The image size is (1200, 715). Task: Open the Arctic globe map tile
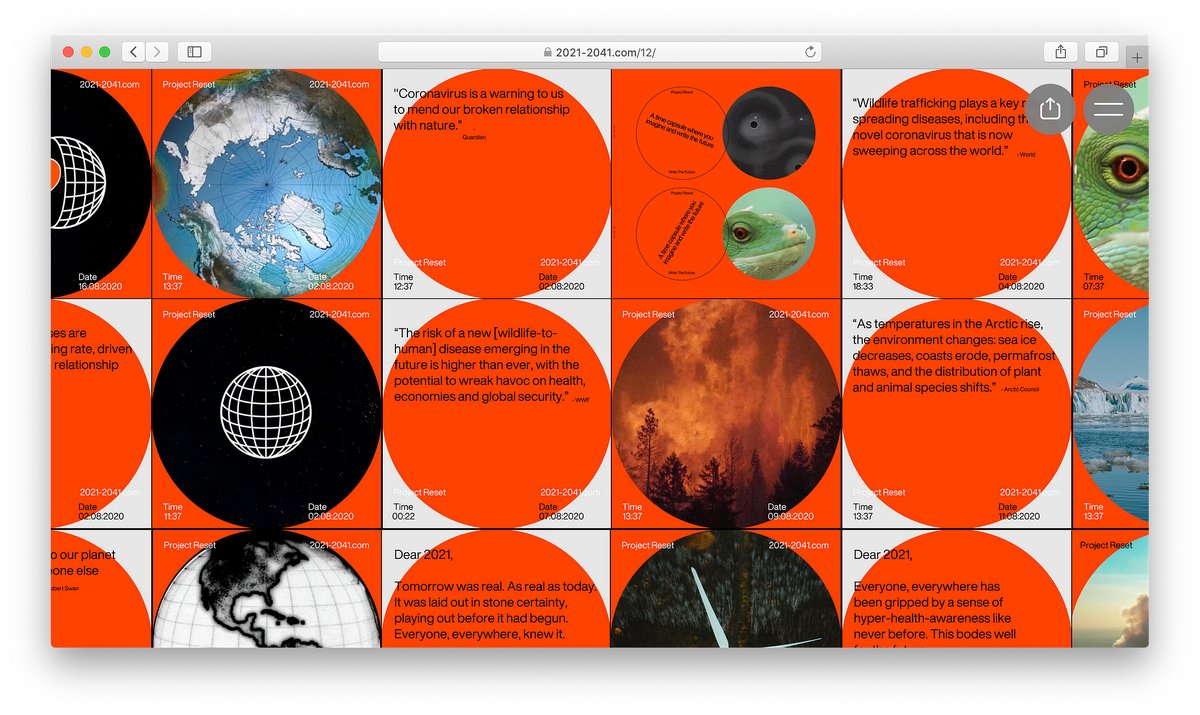[x=267, y=184]
